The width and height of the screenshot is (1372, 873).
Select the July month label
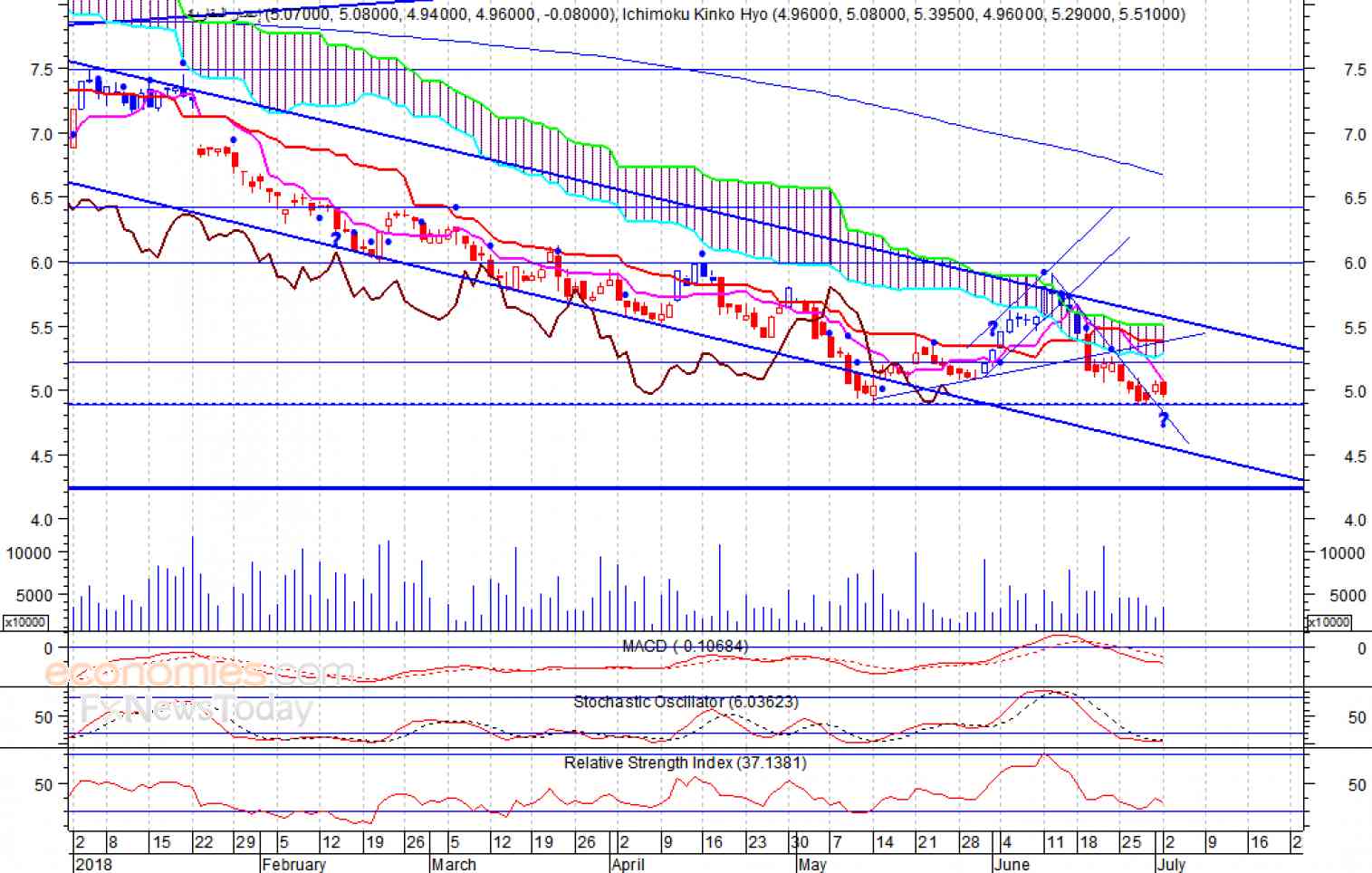tap(1170, 864)
